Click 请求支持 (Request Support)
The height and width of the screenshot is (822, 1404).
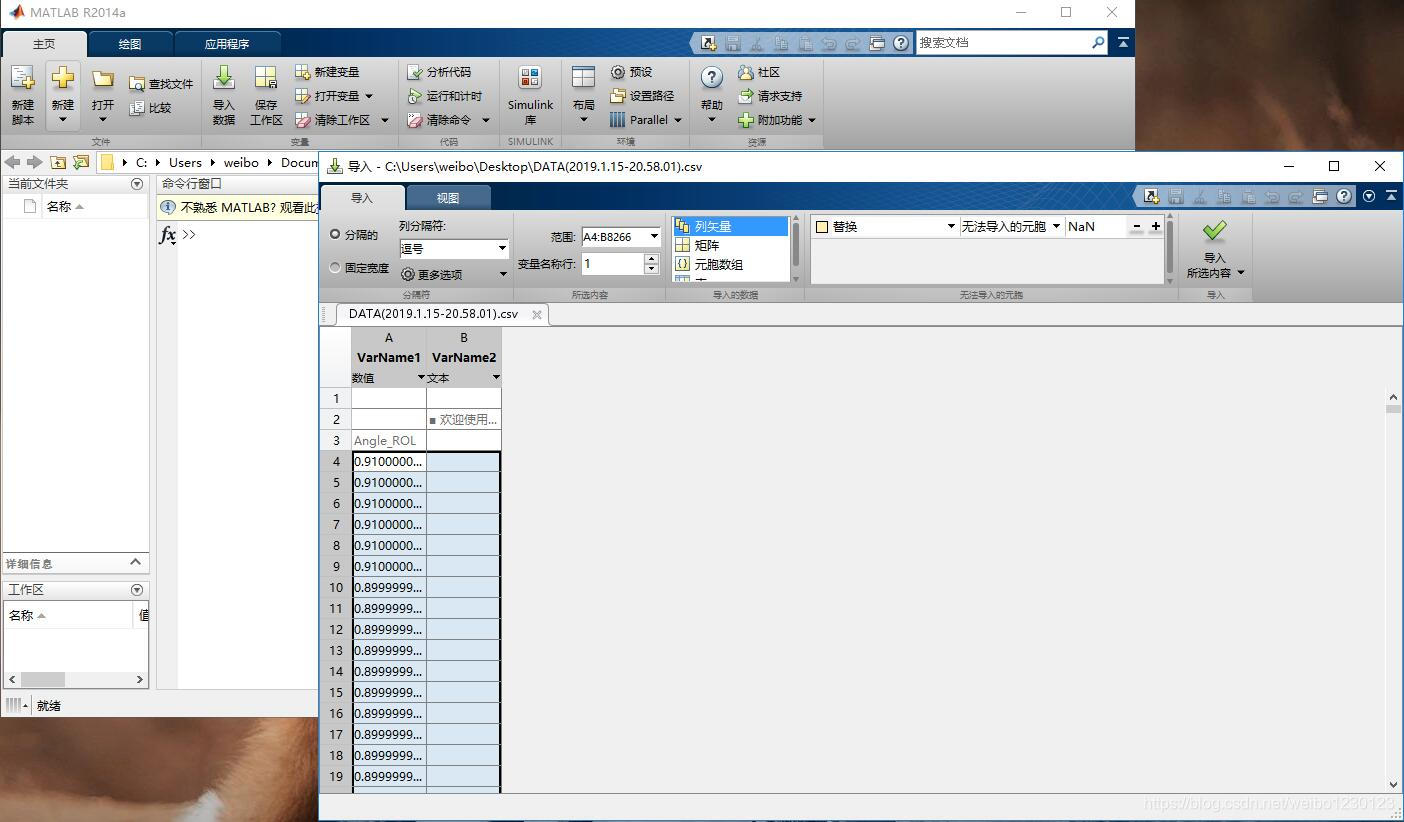click(770, 96)
